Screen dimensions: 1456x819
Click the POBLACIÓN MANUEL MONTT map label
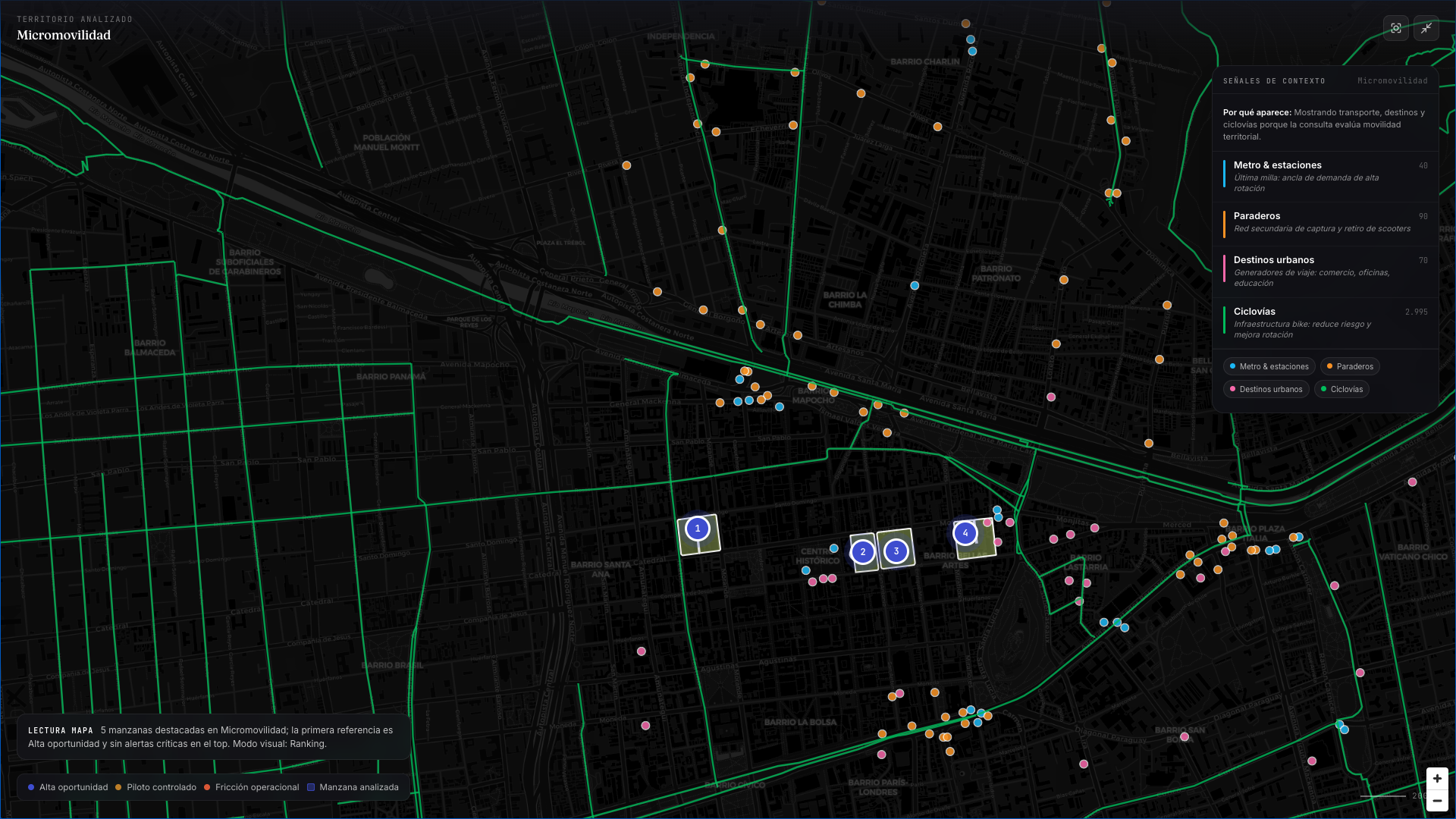pos(387,143)
